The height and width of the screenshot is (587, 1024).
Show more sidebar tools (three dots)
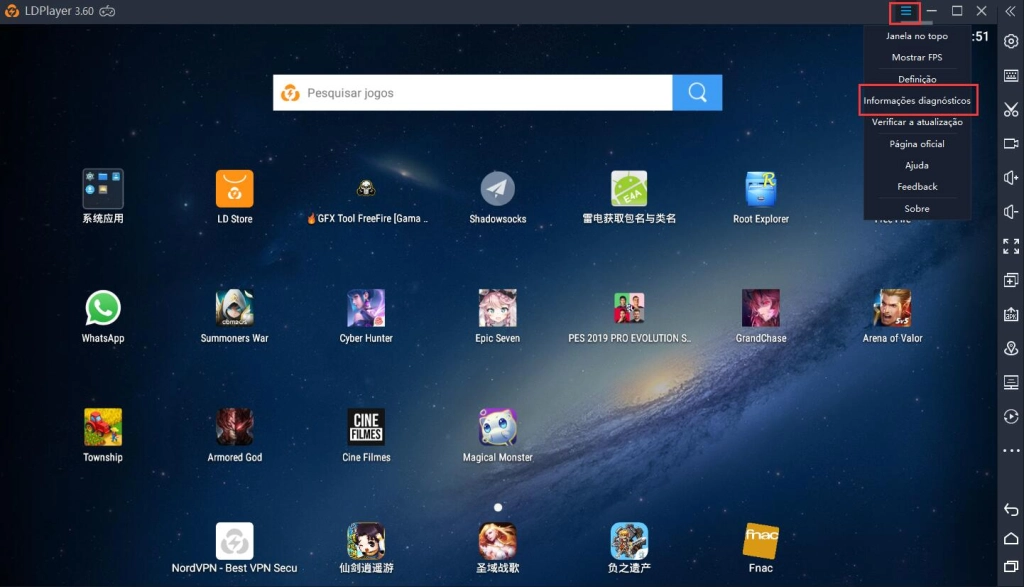[1011, 451]
